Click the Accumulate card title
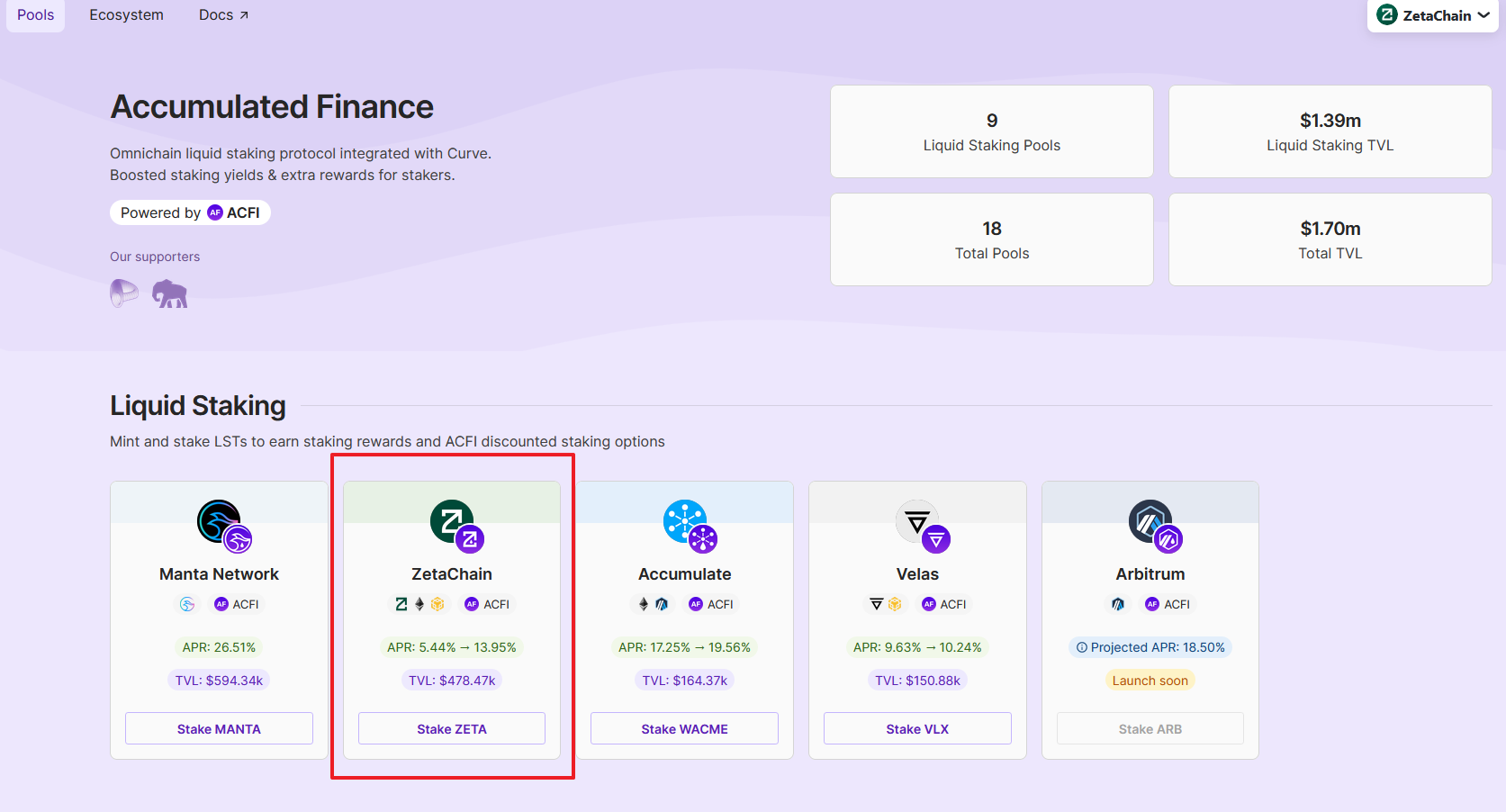The width and height of the screenshot is (1506, 812). point(684,573)
